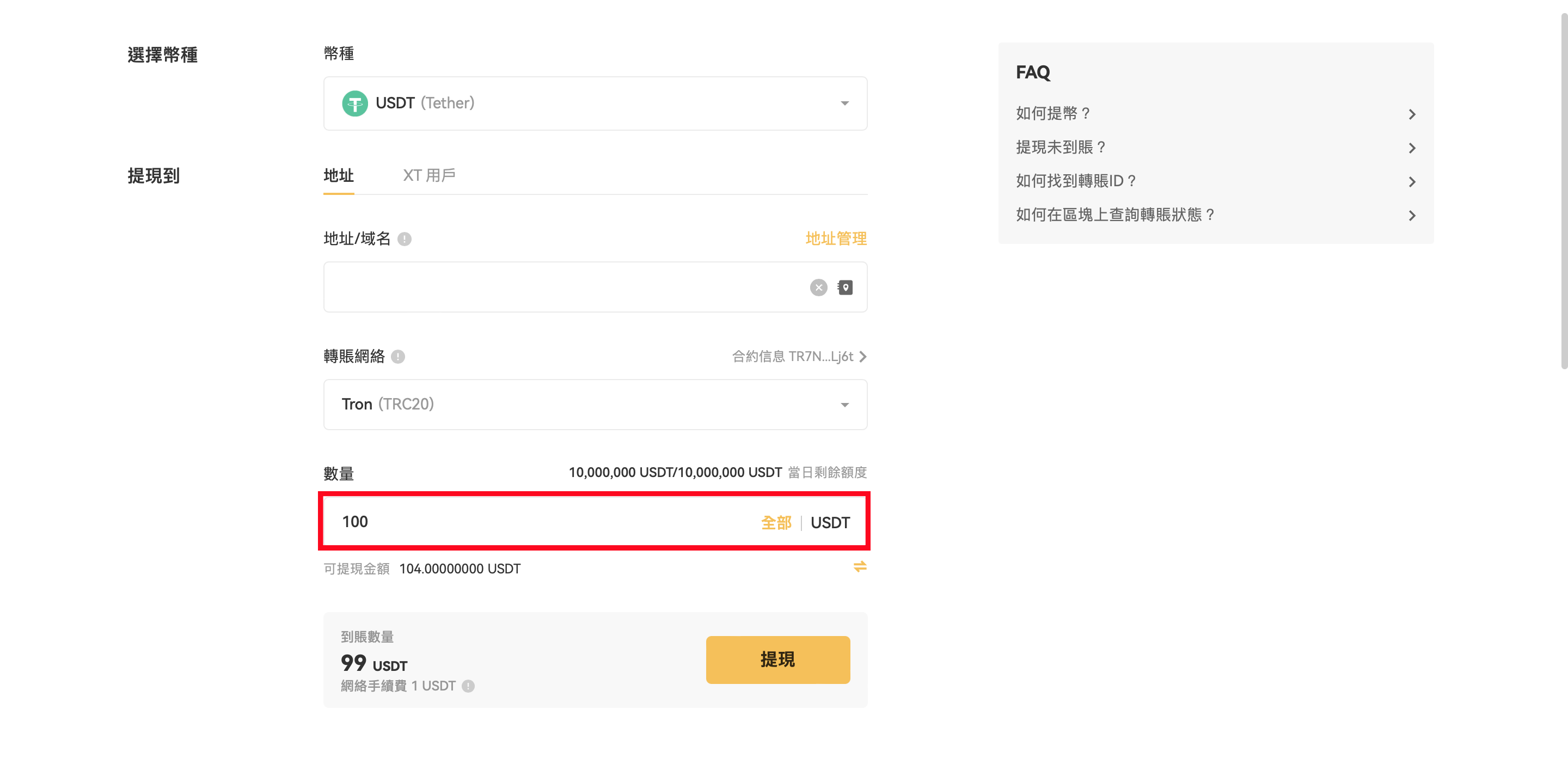Image resolution: width=1568 pixels, height=770 pixels.
Task: Click the 99 USDT arrival amount
Action: 373,663
